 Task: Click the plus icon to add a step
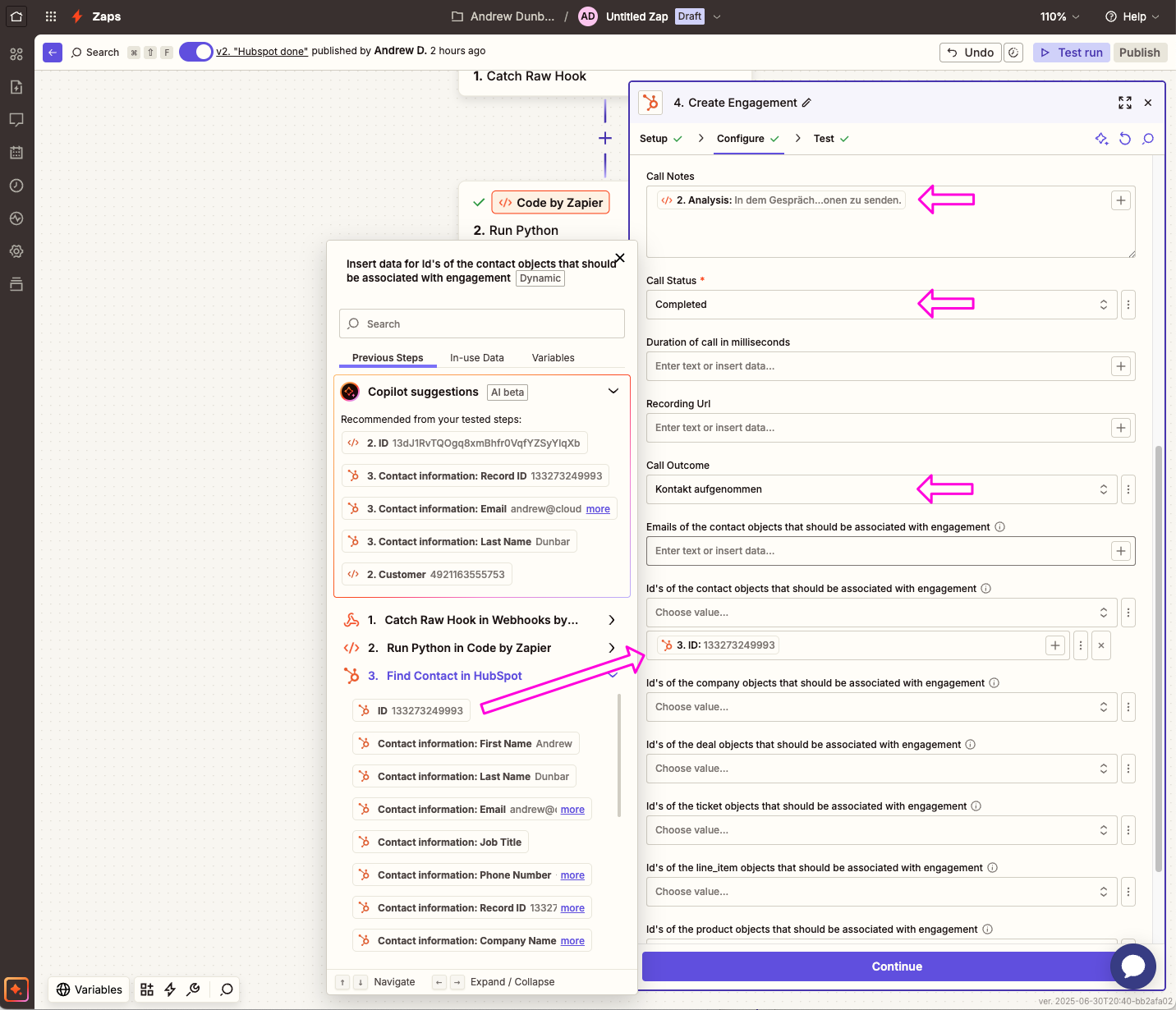point(605,138)
